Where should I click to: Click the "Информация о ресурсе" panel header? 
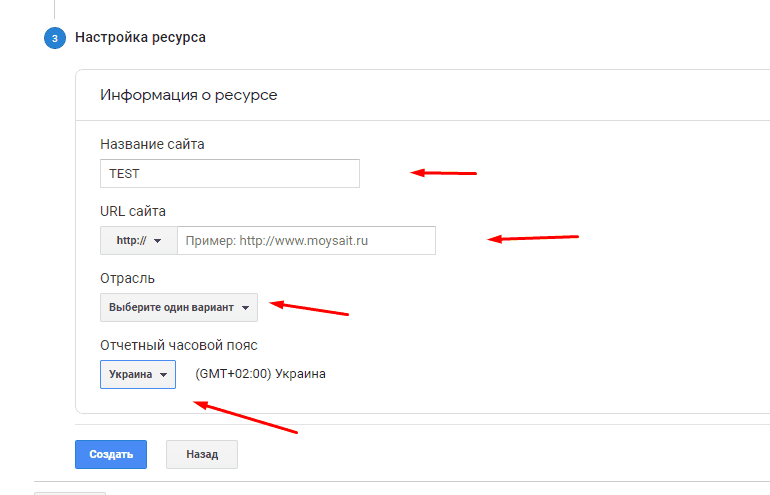(189, 95)
